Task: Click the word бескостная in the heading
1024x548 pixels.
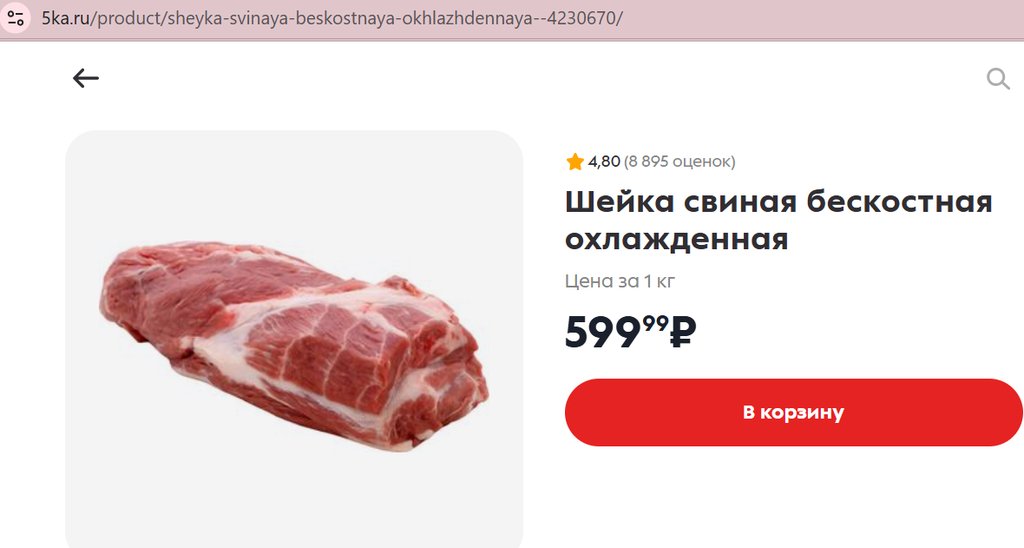Action: [899, 202]
